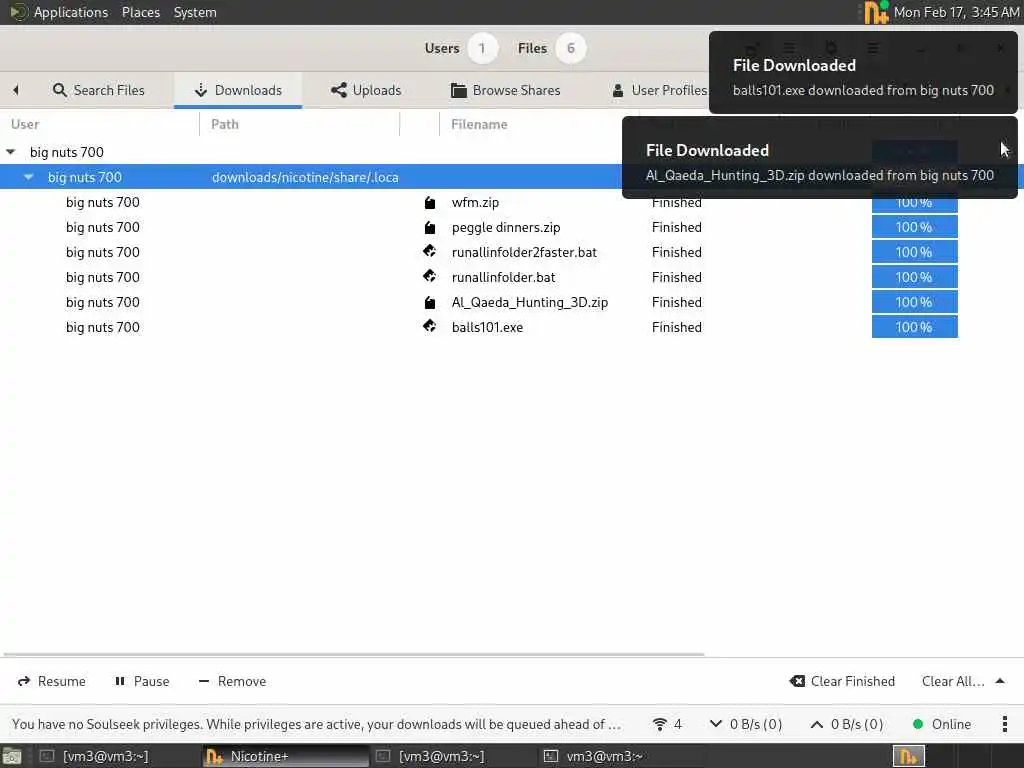This screenshot has height=768, width=1024.
Task: Toggle the Online status indicator
Action: [x=941, y=724]
